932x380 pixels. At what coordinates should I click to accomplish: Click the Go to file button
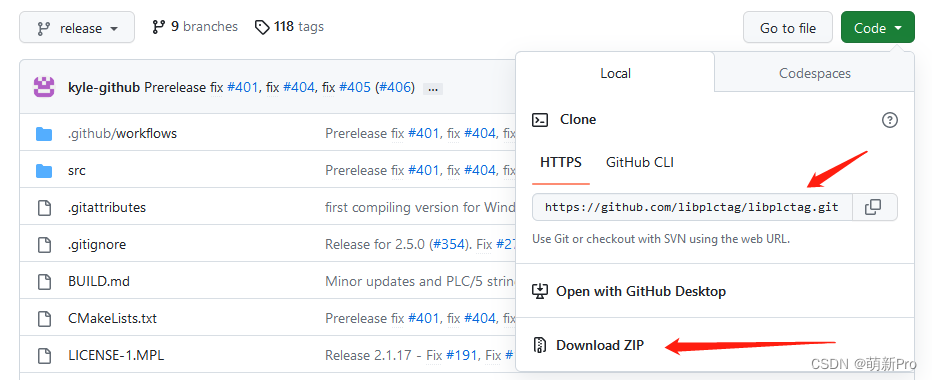tap(788, 28)
